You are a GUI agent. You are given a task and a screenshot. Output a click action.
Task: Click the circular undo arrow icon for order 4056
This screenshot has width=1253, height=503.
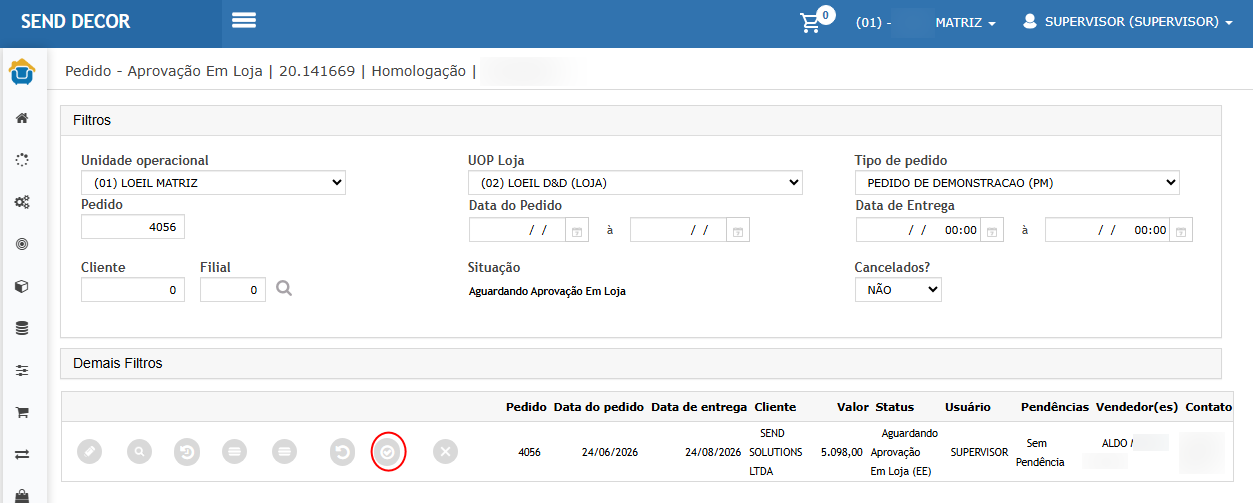[x=343, y=452]
